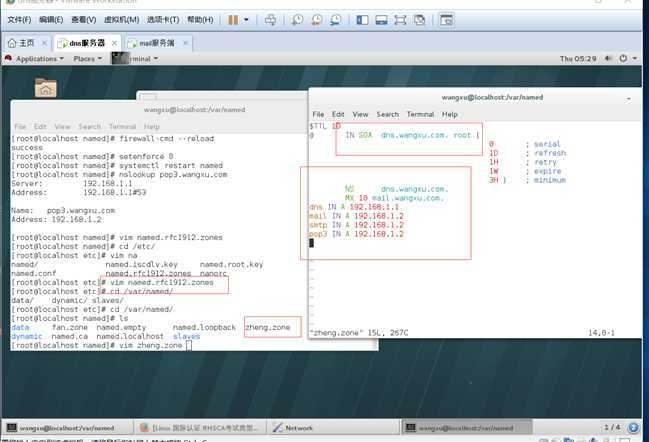Open the home folder desktop icon
The height and width of the screenshot is (442, 649).
[46, 88]
